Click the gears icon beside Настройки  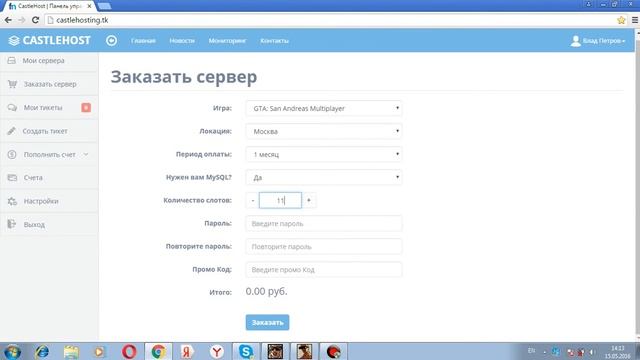(x=12, y=201)
